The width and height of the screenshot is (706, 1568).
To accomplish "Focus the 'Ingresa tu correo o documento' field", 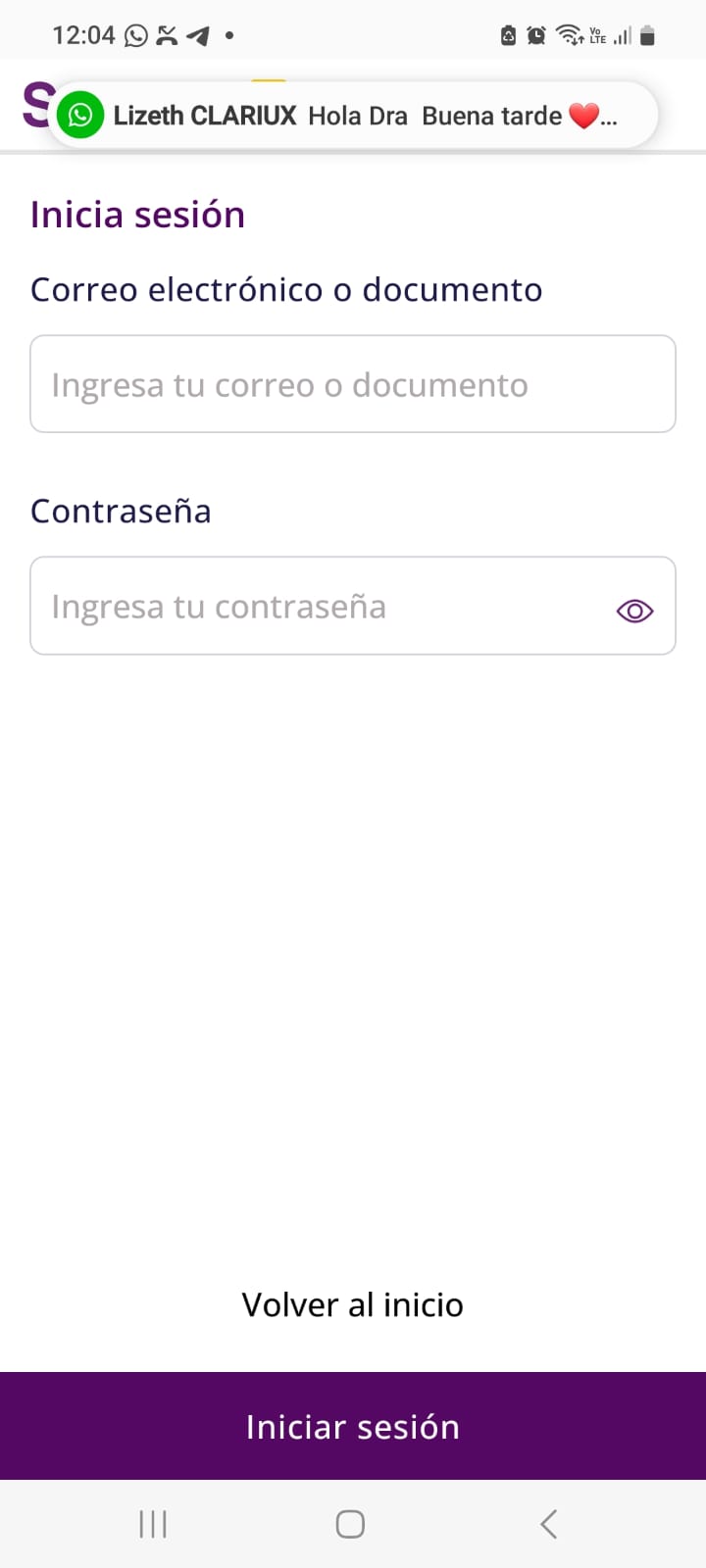I will 353,384.
